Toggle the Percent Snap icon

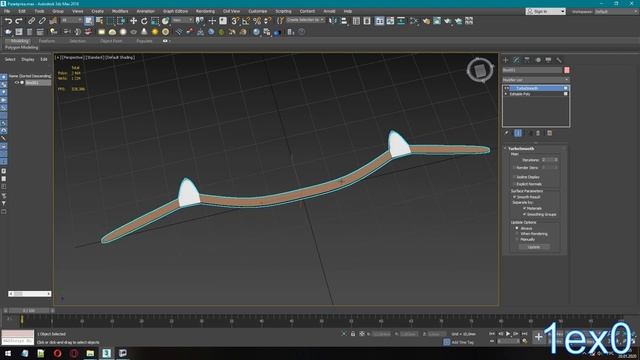(x=257, y=21)
